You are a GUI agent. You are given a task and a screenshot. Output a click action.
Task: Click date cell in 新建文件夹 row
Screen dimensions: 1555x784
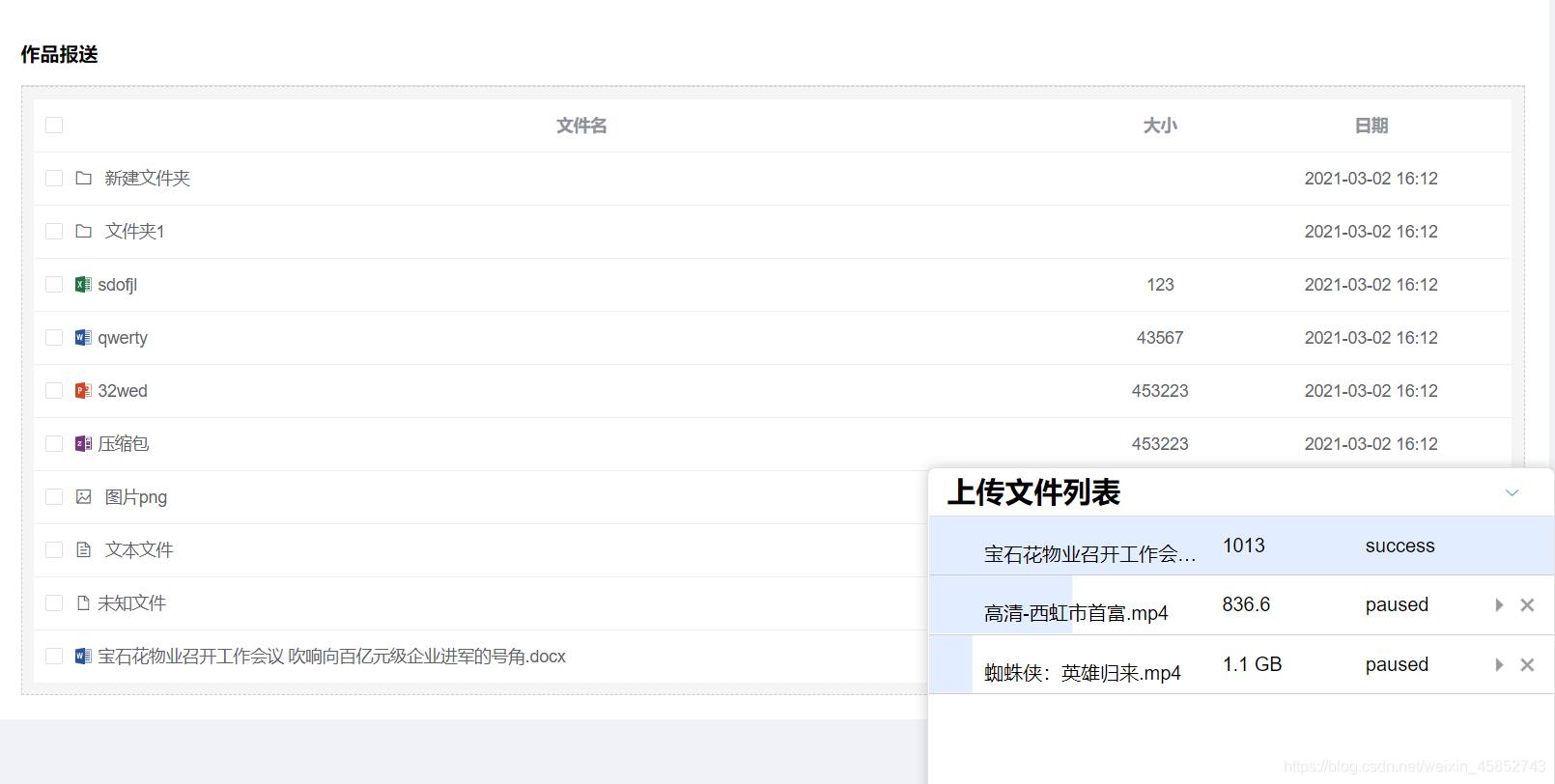click(1371, 179)
